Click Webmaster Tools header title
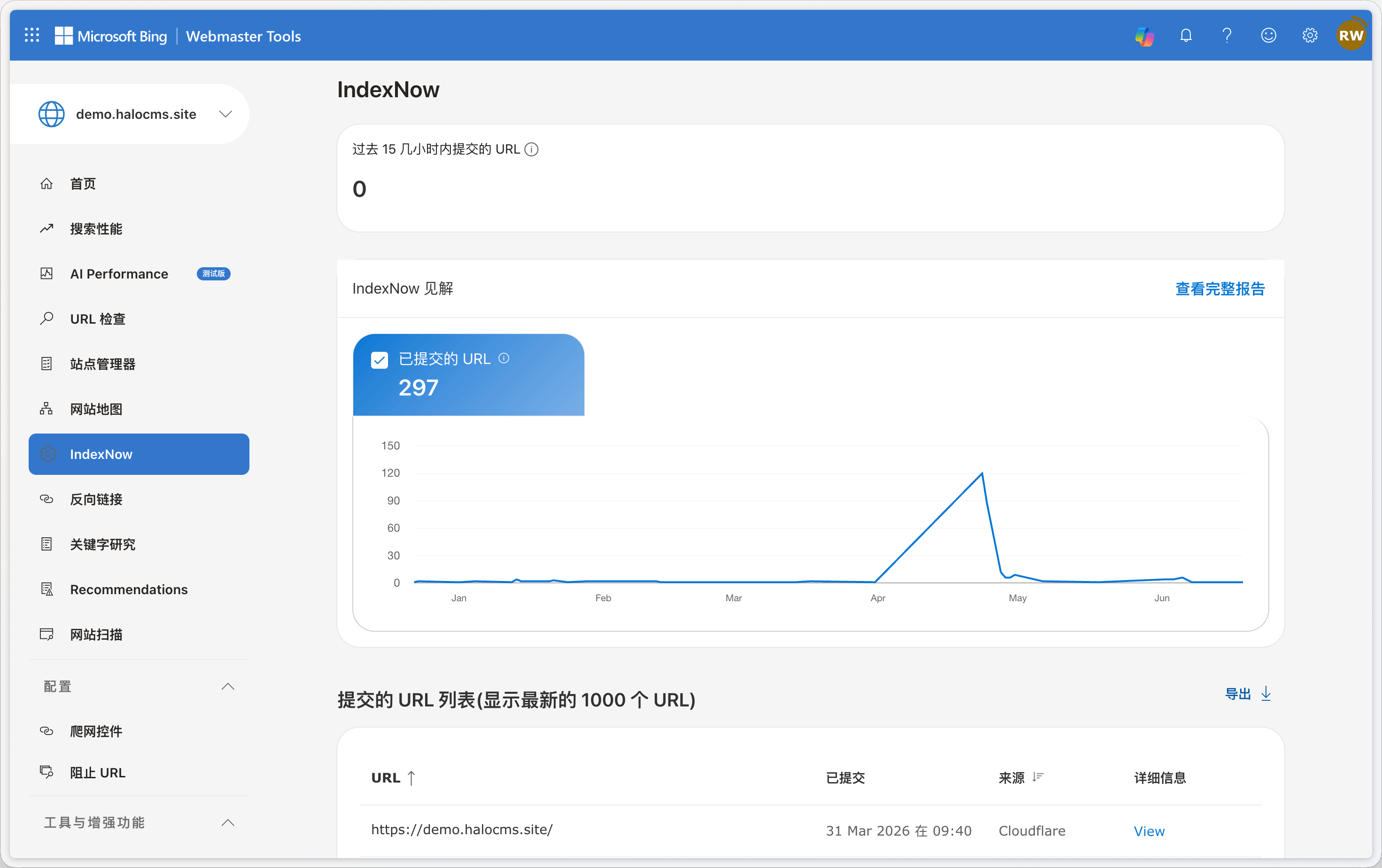The height and width of the screenshot is (868, 1382). [x=243, y=36]
